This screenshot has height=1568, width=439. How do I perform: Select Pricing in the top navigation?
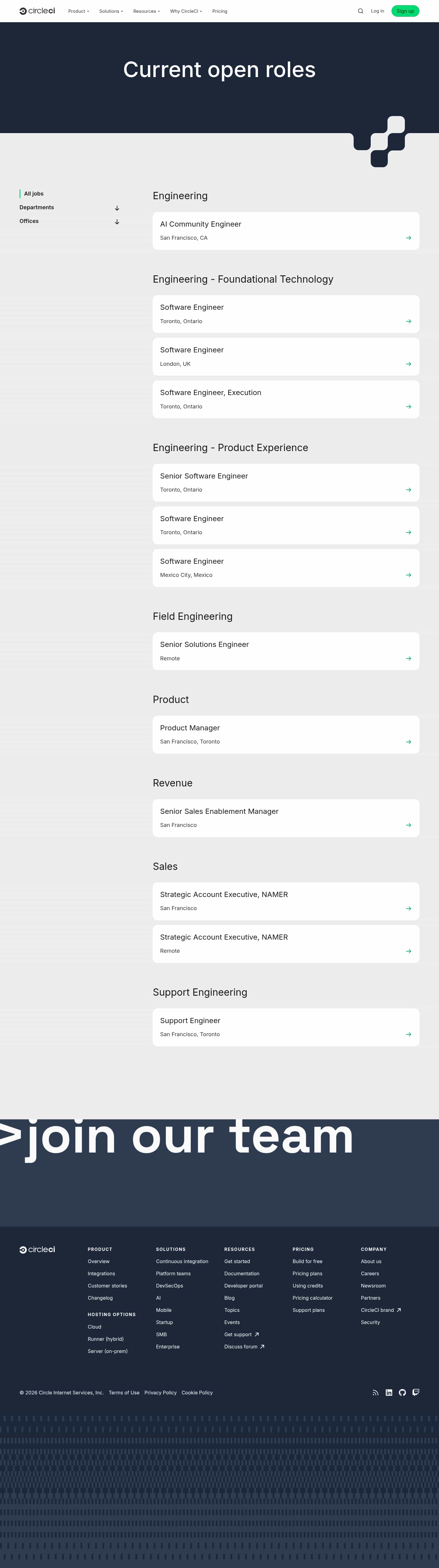pos(219,10)
